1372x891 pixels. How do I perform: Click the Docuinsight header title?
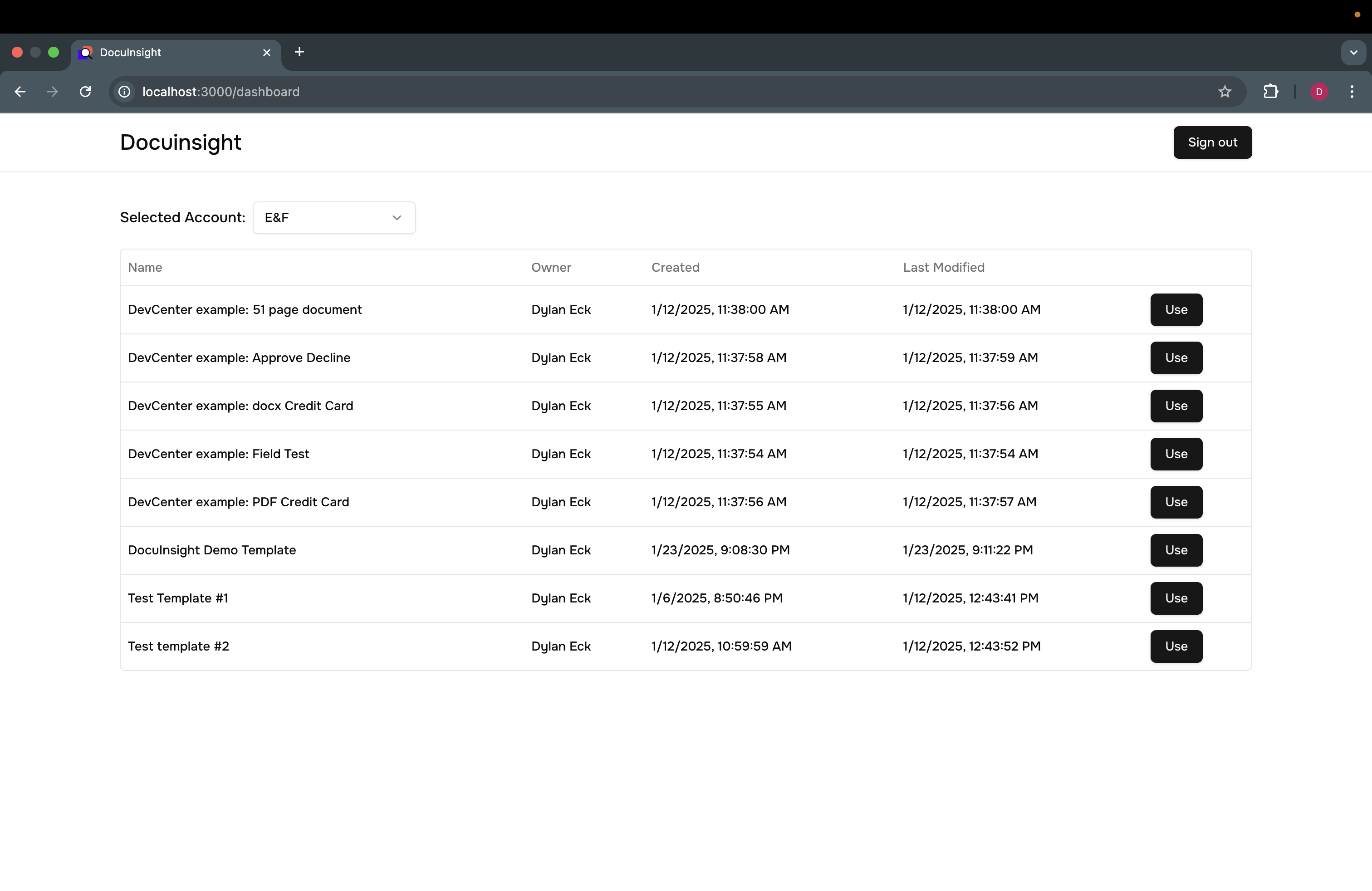(181, 142)
